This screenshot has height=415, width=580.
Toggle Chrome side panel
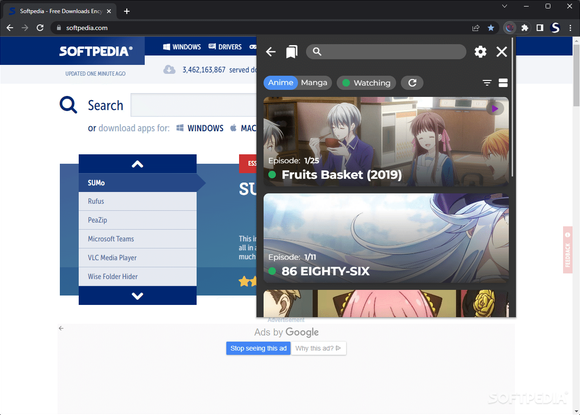click(540, 28)
